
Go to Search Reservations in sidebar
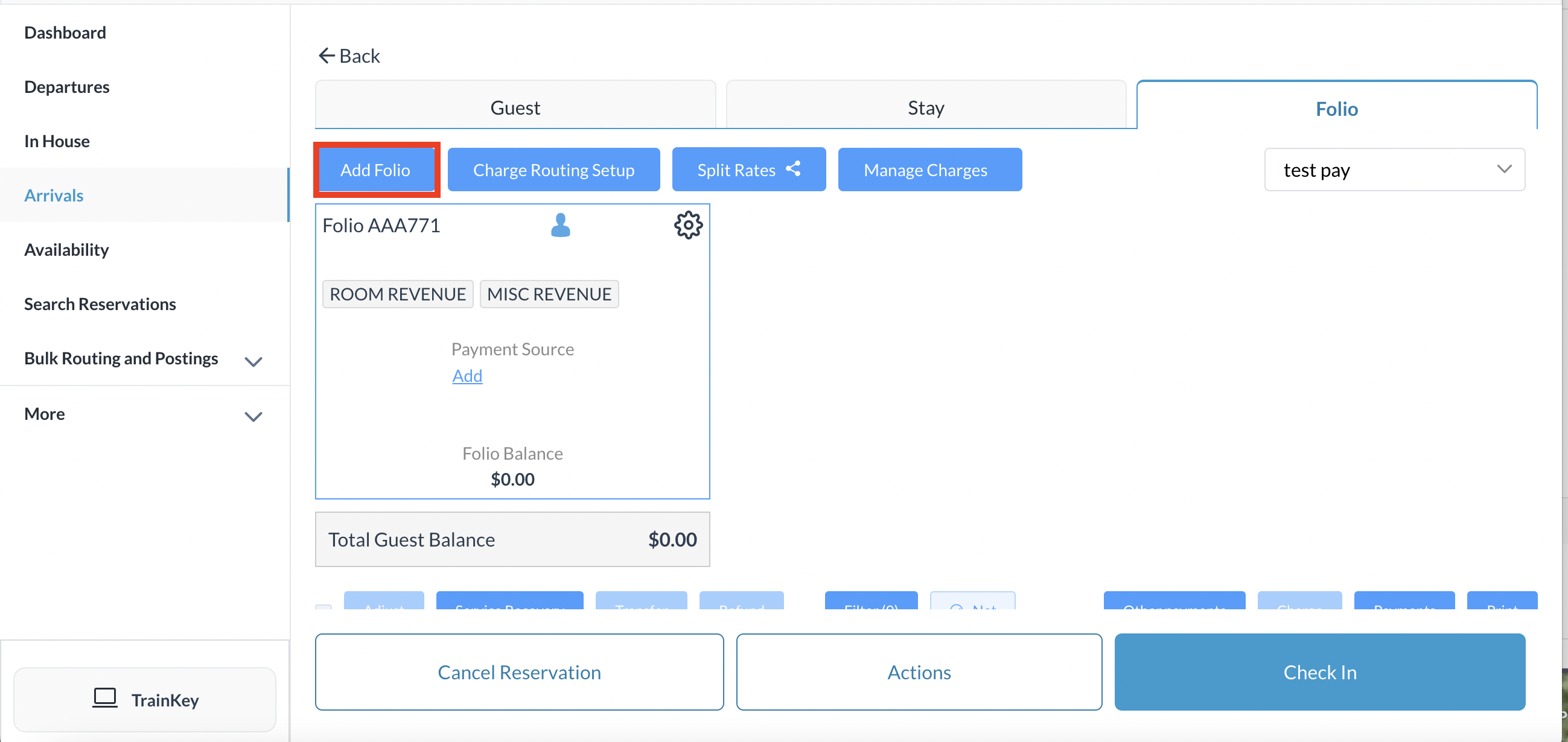point(100,303)
